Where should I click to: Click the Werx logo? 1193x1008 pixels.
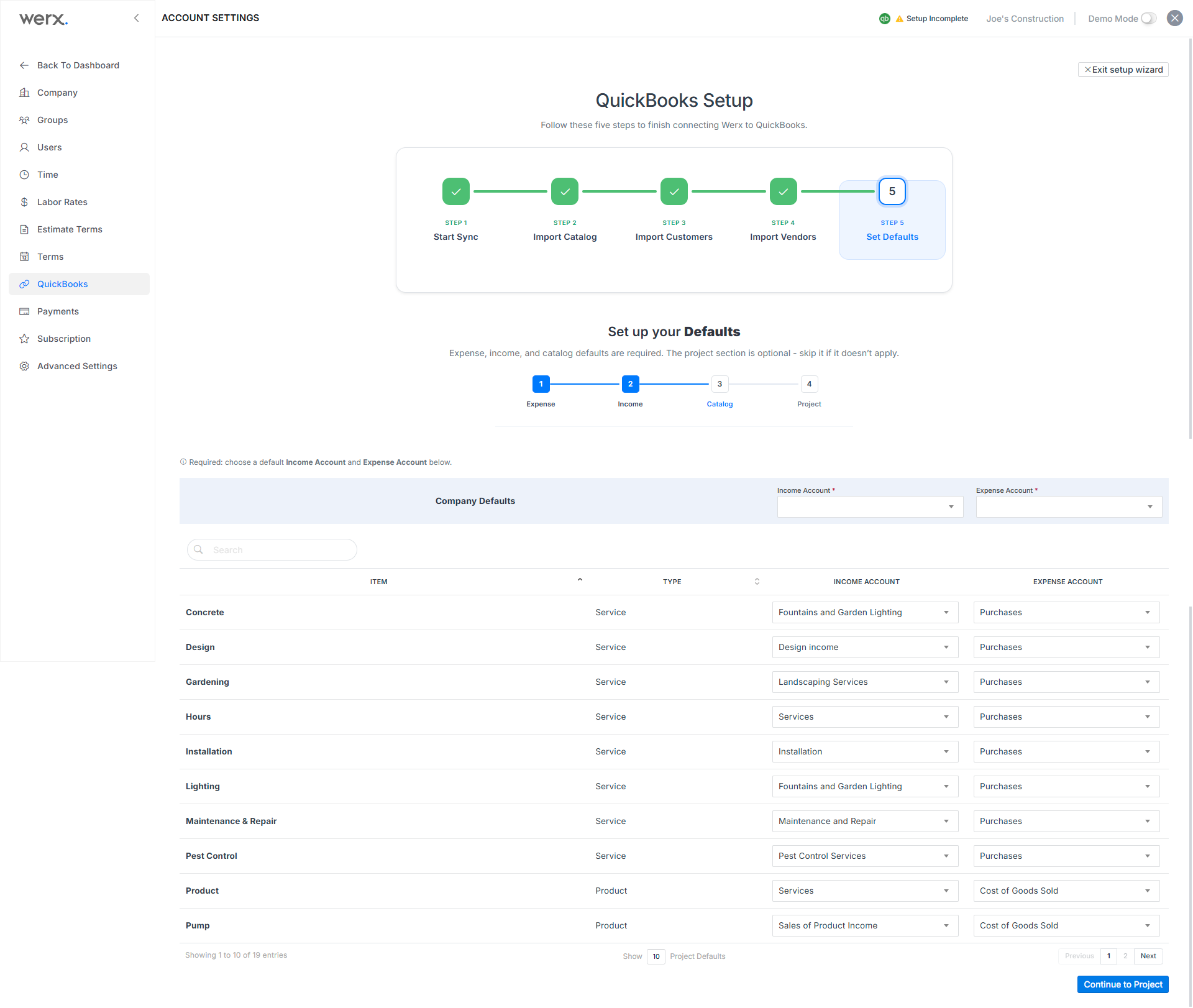click(x=43, y=19)
